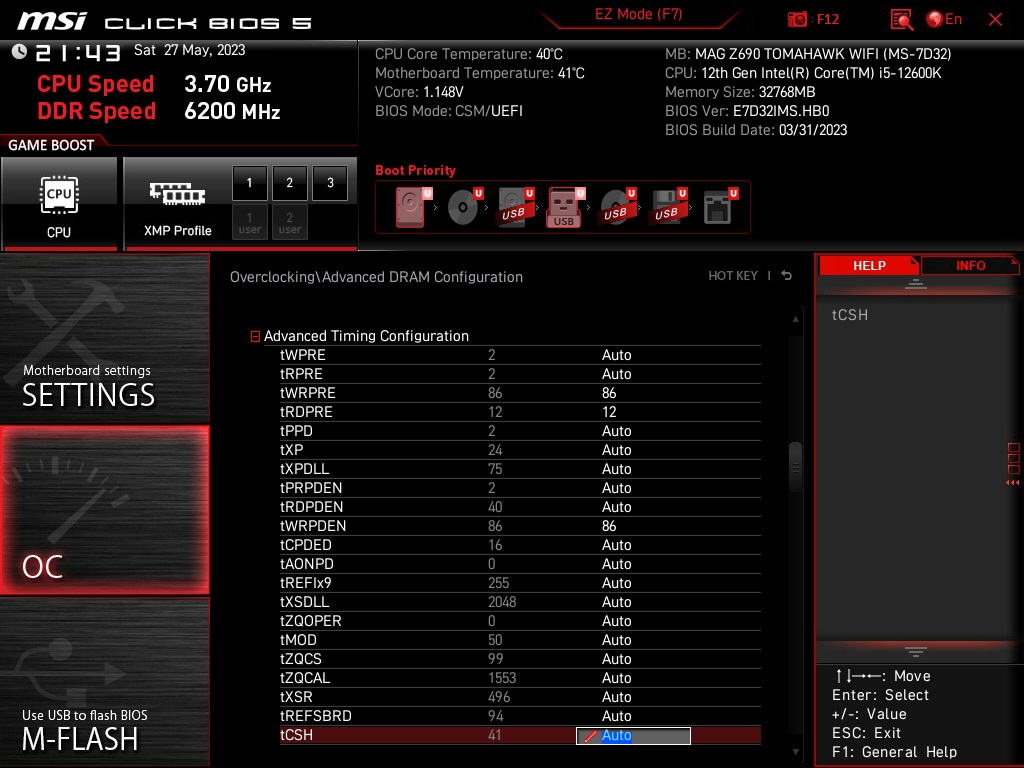Collapse Advanced Timing Configuration section
The height and width of the screenshot is (768, 1024).
click(255, 336)
